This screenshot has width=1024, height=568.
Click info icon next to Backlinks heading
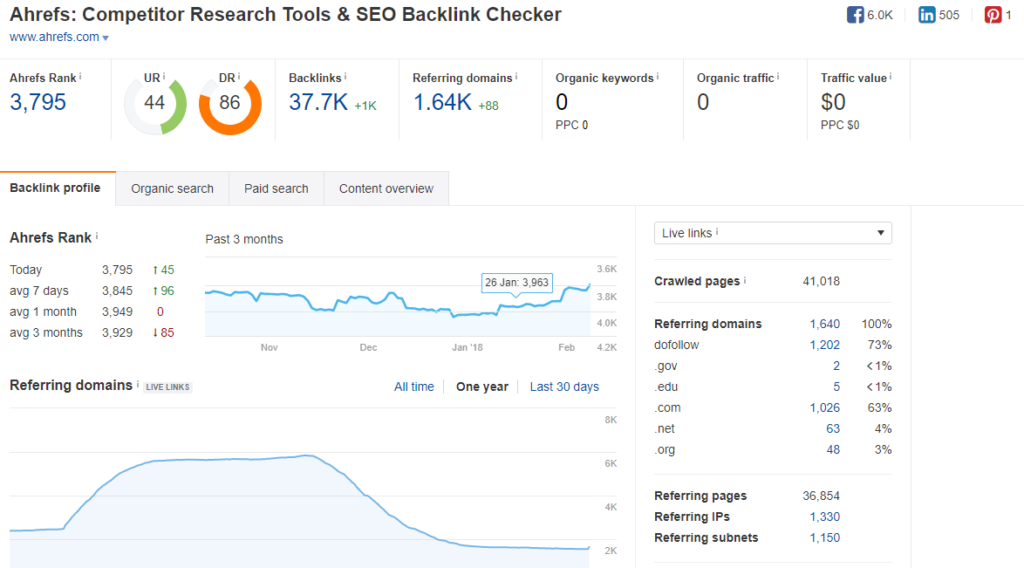(345, 76)
